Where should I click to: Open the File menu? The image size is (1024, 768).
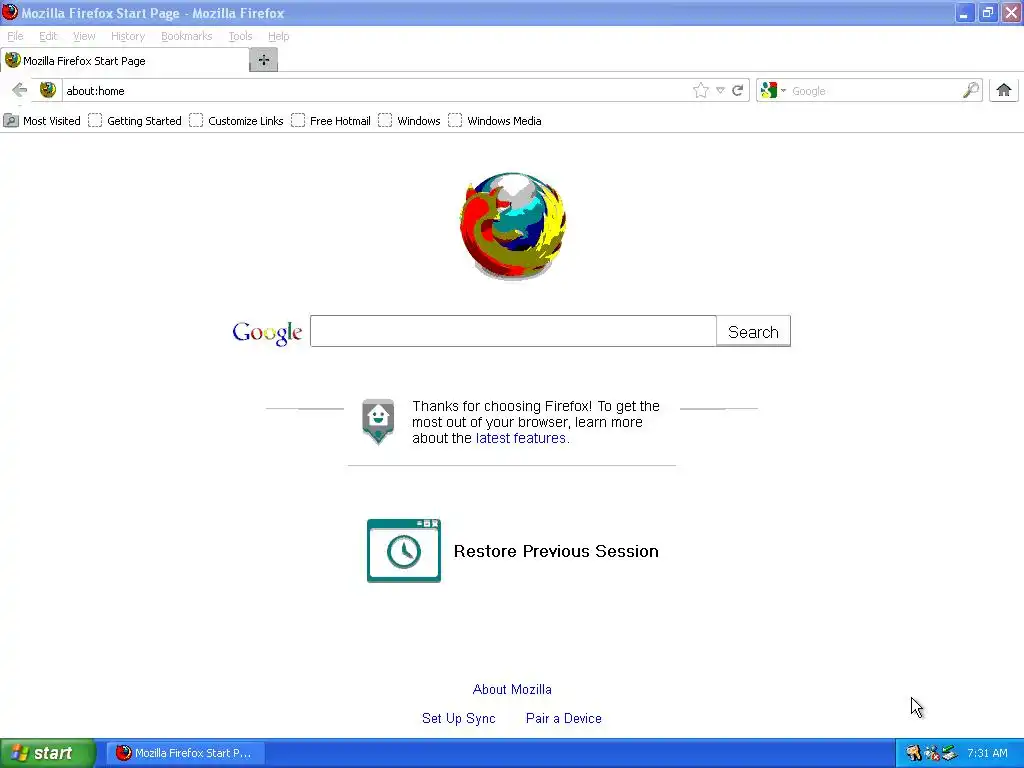(15, 36)
